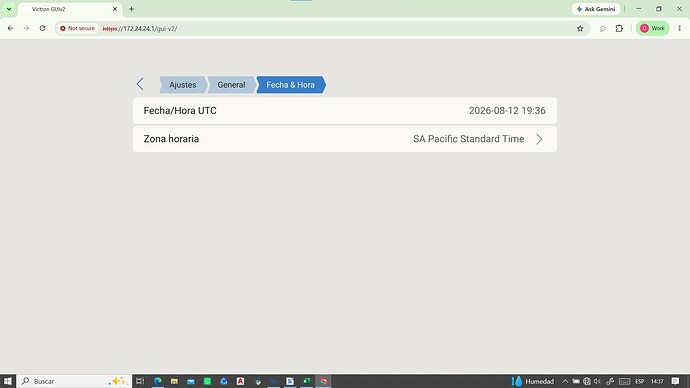Image resolution: width=690 pixels, height=388 pixels.
Task: Click the volume speaker tray icon
Action: pyautogui.click(x=597, y=381)
